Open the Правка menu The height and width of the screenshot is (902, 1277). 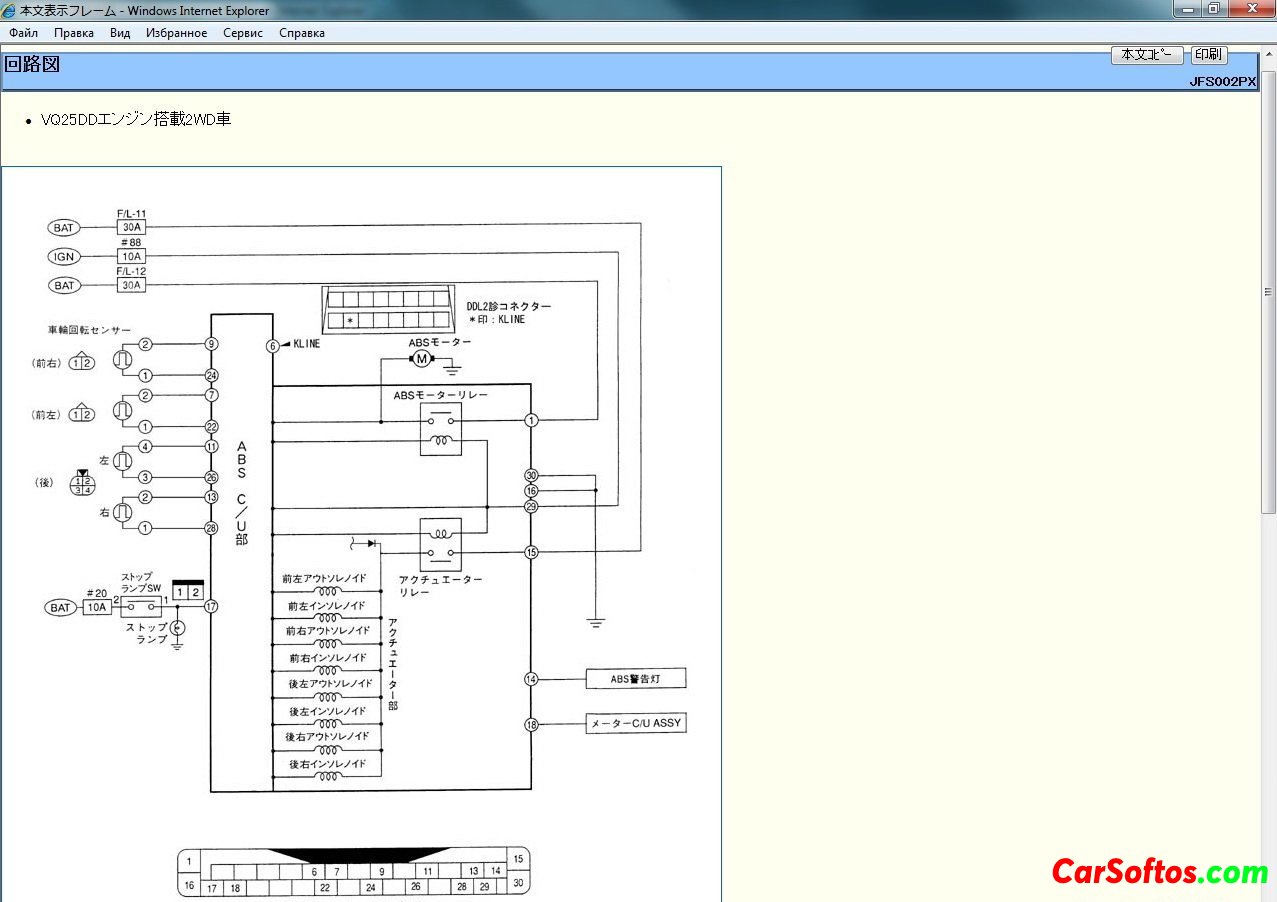click(74, 33)
